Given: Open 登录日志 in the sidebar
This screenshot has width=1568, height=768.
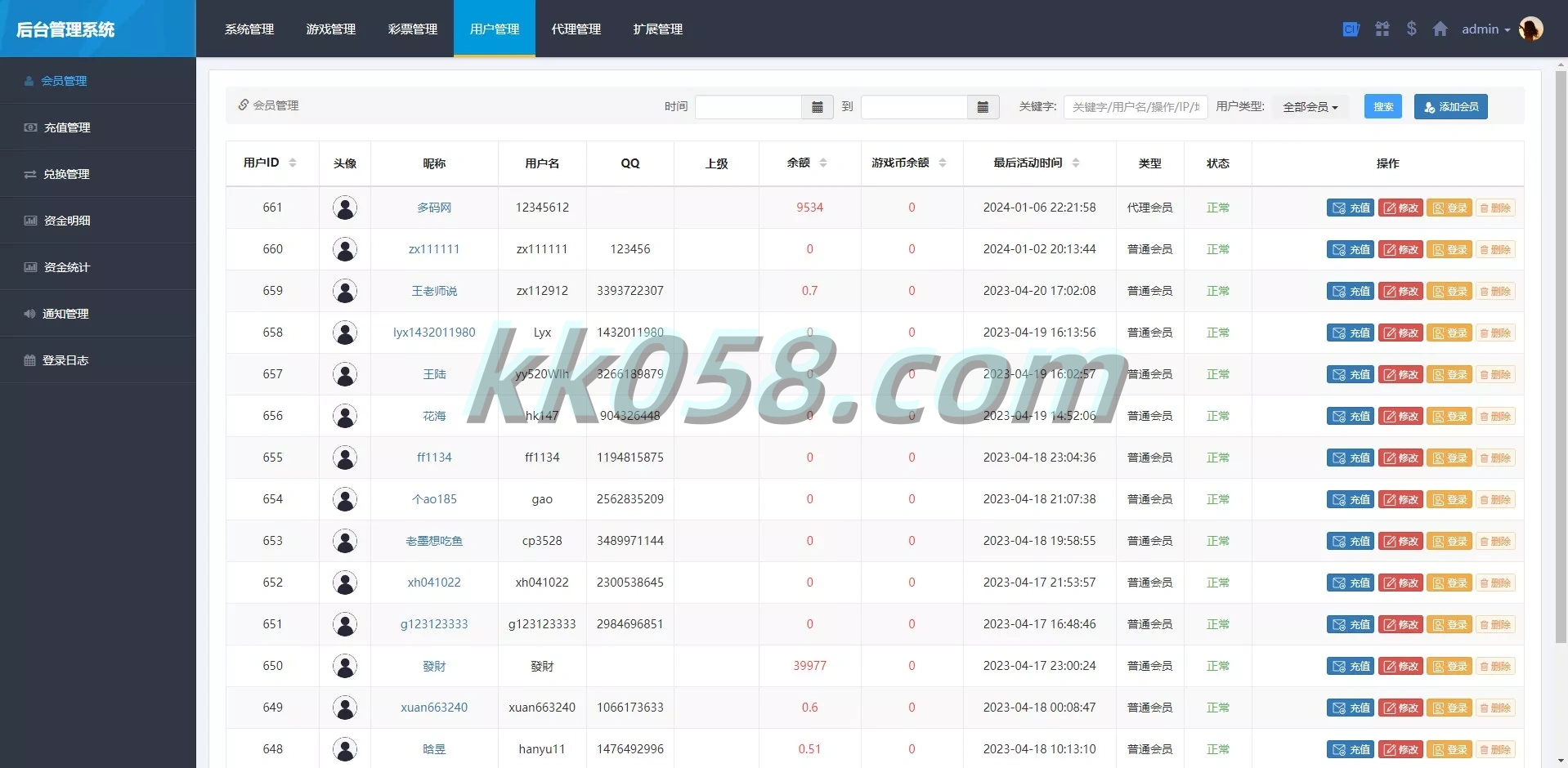Looking at the screenshot, I should coord(98,360).
